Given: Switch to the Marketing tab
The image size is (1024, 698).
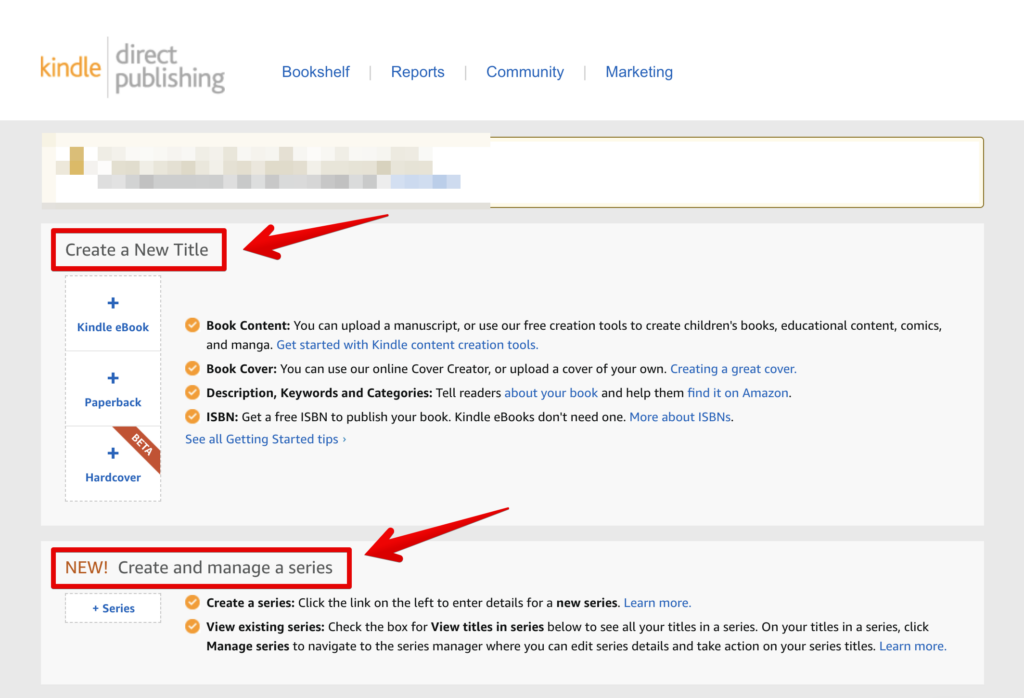Looking at the screenshot, I should point(639,72).
